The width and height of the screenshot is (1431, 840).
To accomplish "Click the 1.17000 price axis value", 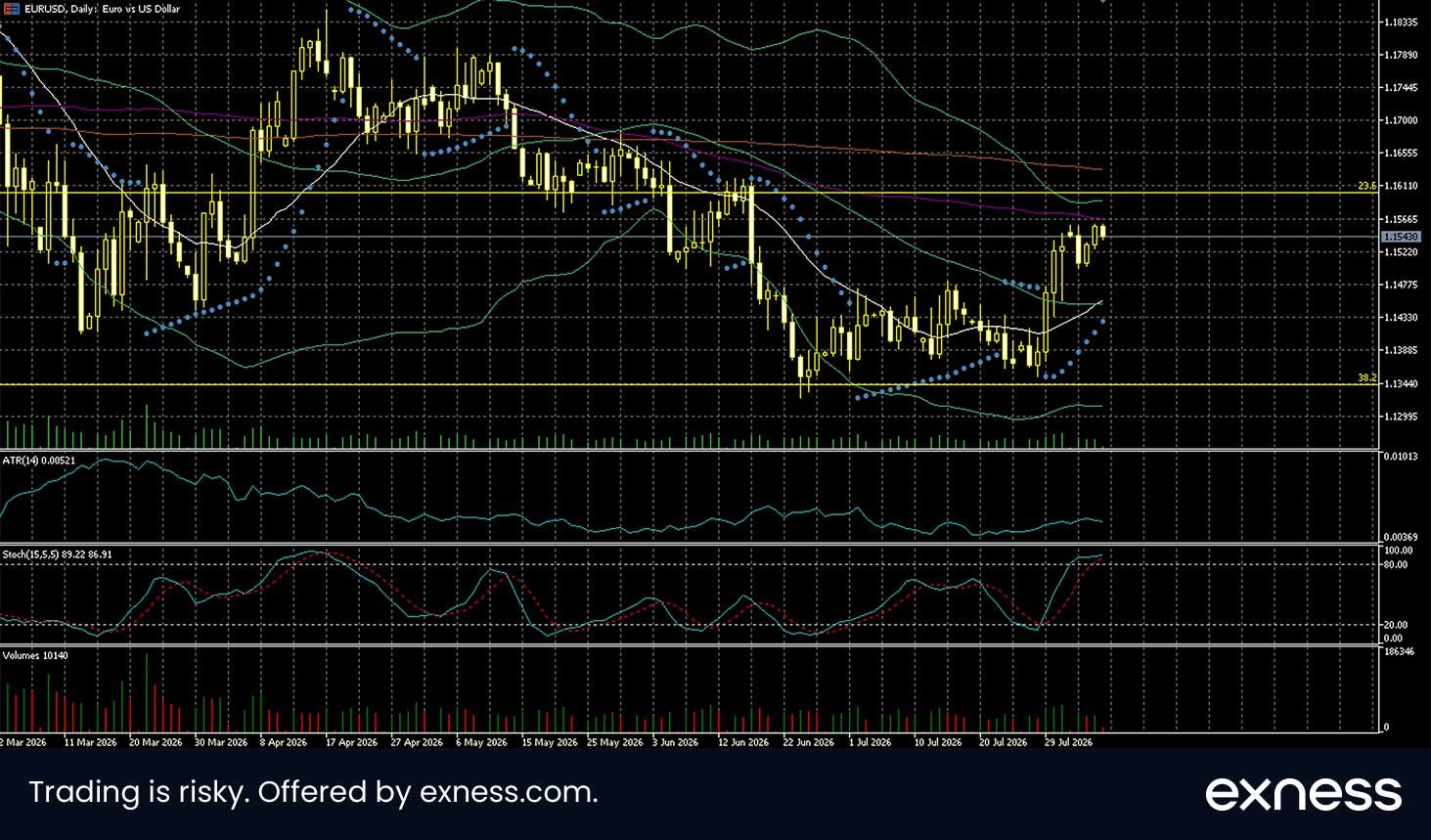I will [1401, 120].
